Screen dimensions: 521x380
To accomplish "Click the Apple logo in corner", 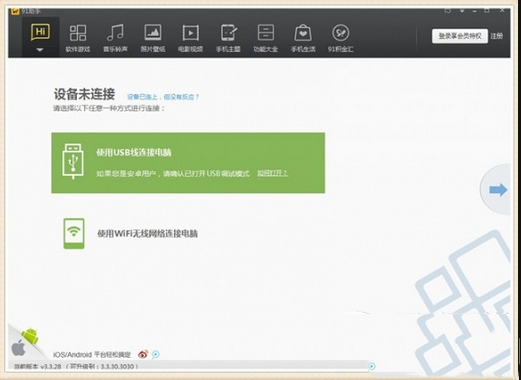I will pyautogui.click(x=18, y=348).
